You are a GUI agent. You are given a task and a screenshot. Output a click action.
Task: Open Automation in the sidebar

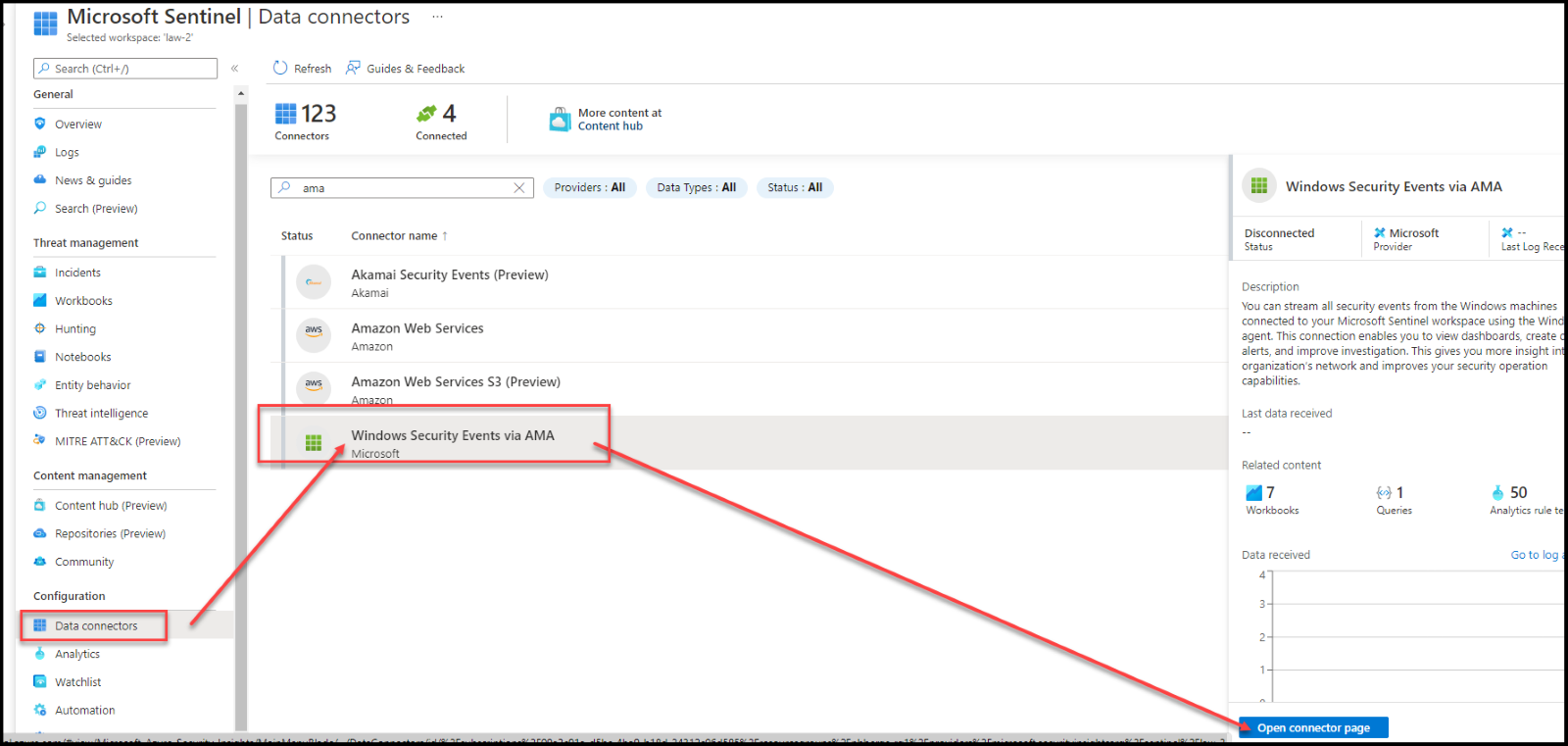85,710
